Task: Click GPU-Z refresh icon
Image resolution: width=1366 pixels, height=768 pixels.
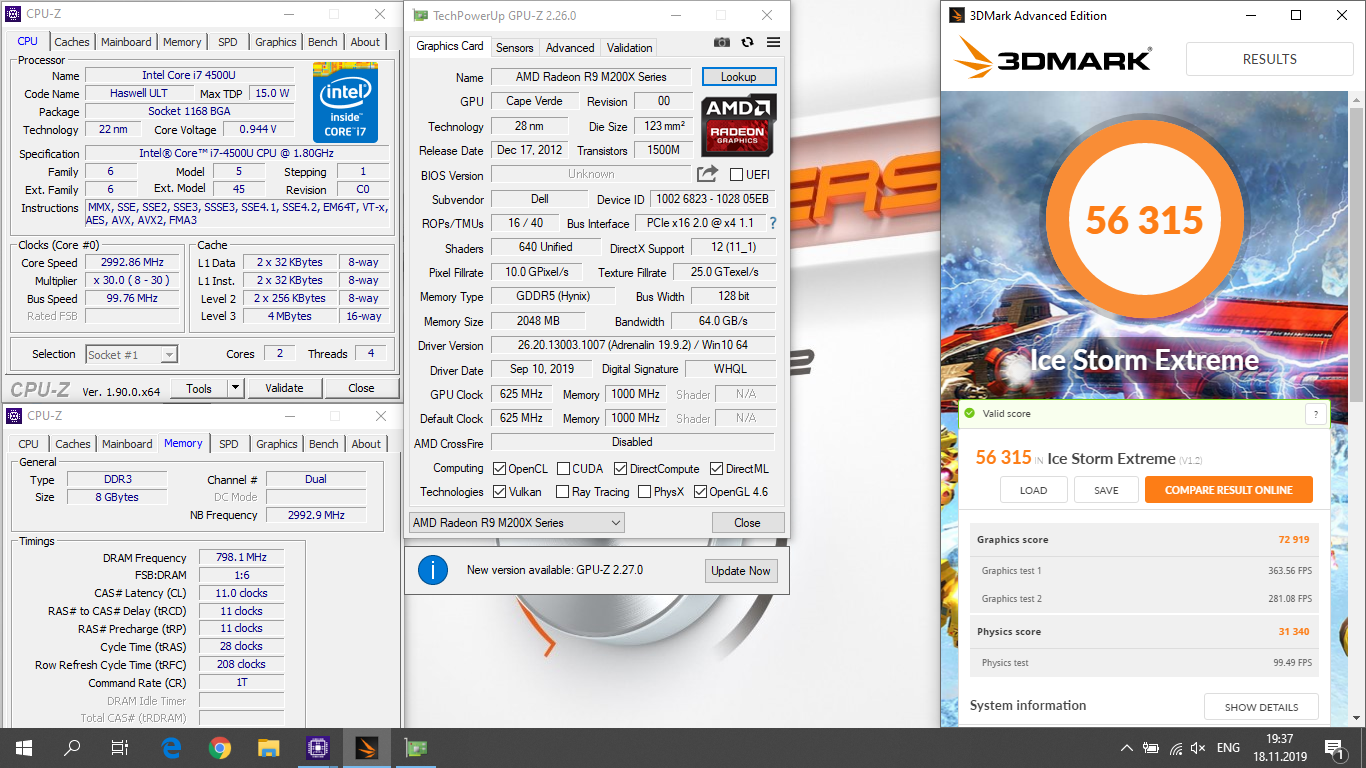Action: click(747, 42)
